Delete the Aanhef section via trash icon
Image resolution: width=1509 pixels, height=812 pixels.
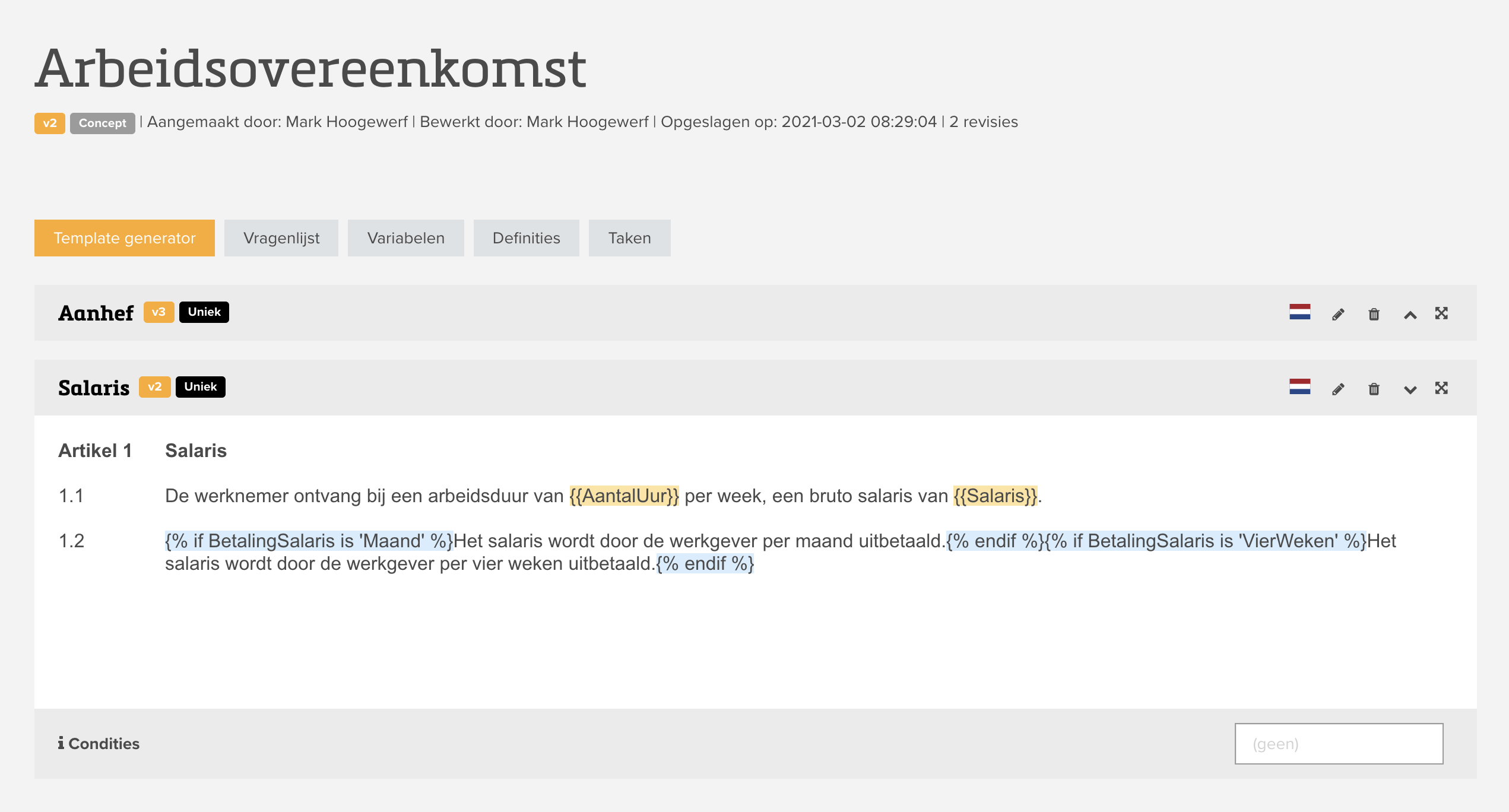click(1374, 314)
